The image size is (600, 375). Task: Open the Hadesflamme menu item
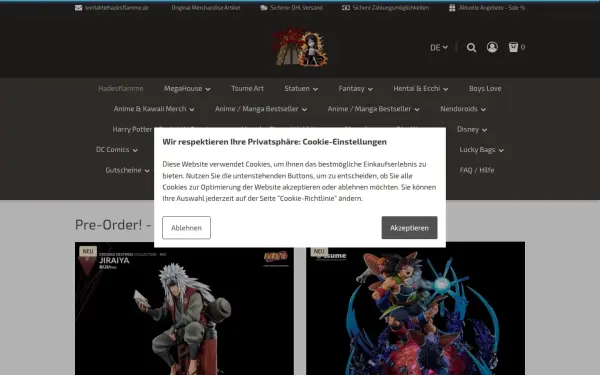tap(121, 88)
